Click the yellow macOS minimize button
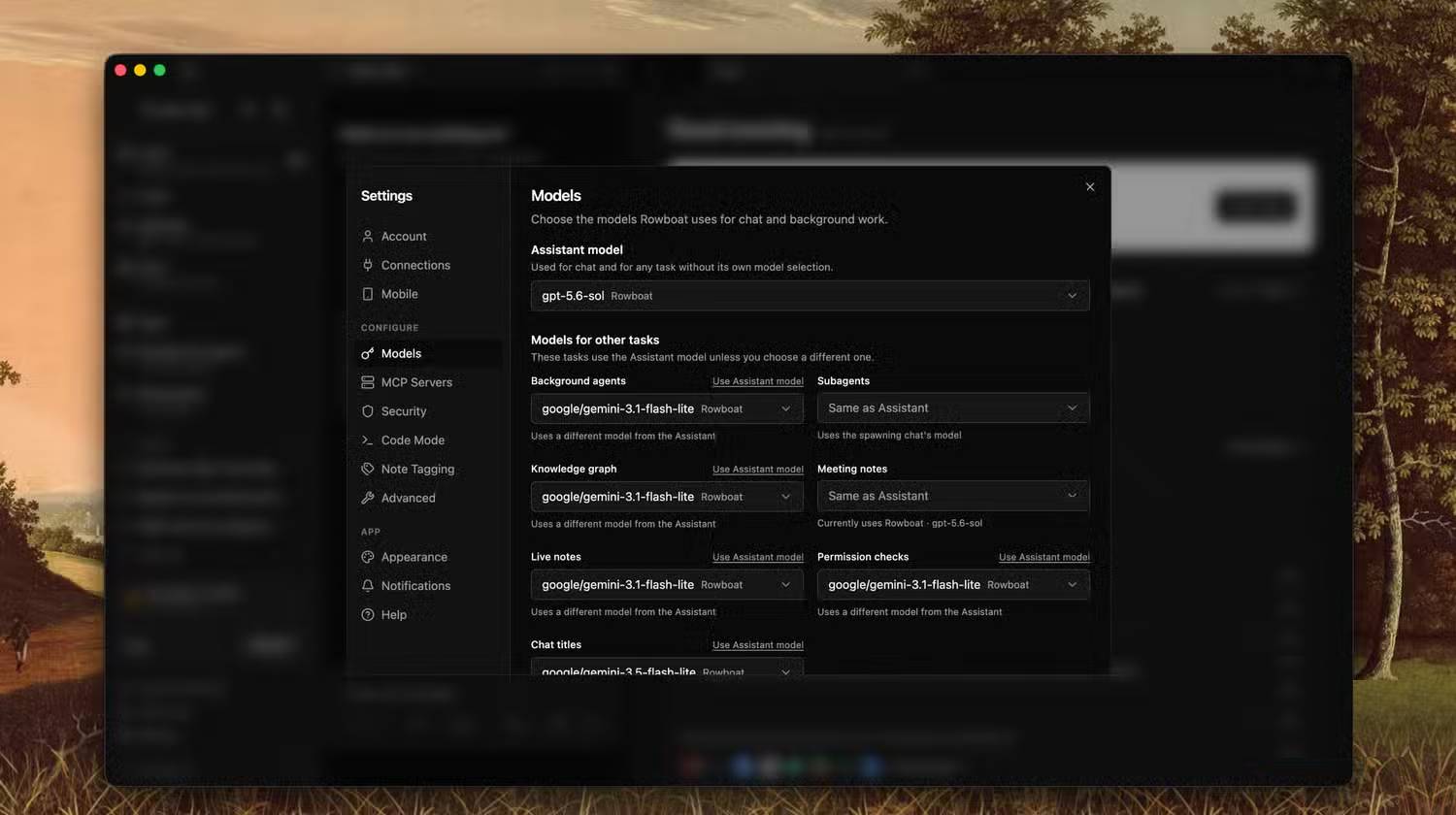Viewport: 1456px width, 815px height. tap(140, 70)
